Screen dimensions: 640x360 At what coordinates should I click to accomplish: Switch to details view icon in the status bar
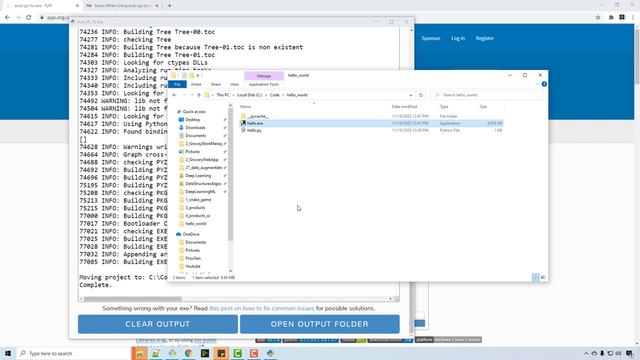coord(536,278)
